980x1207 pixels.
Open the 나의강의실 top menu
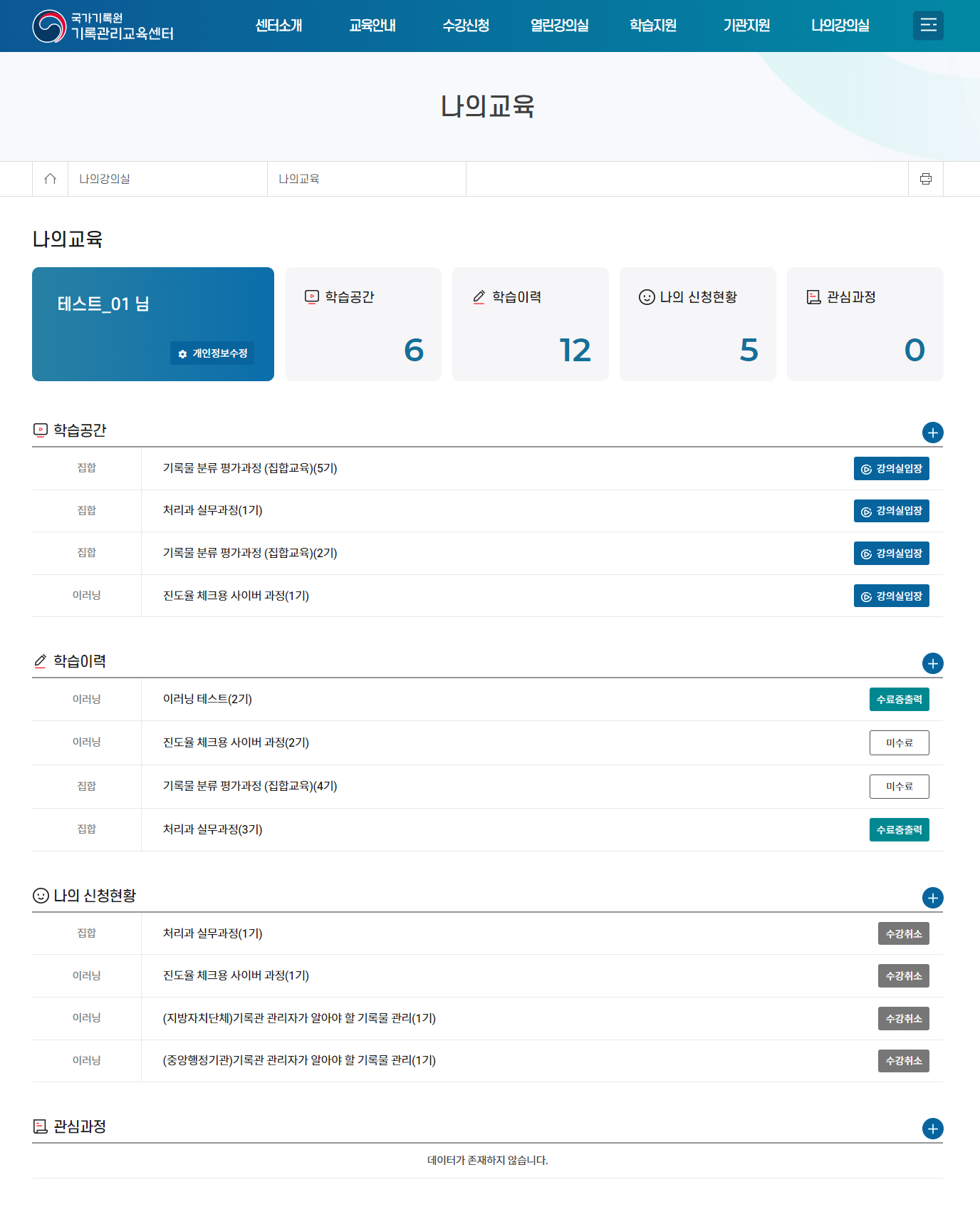point(840,26)
